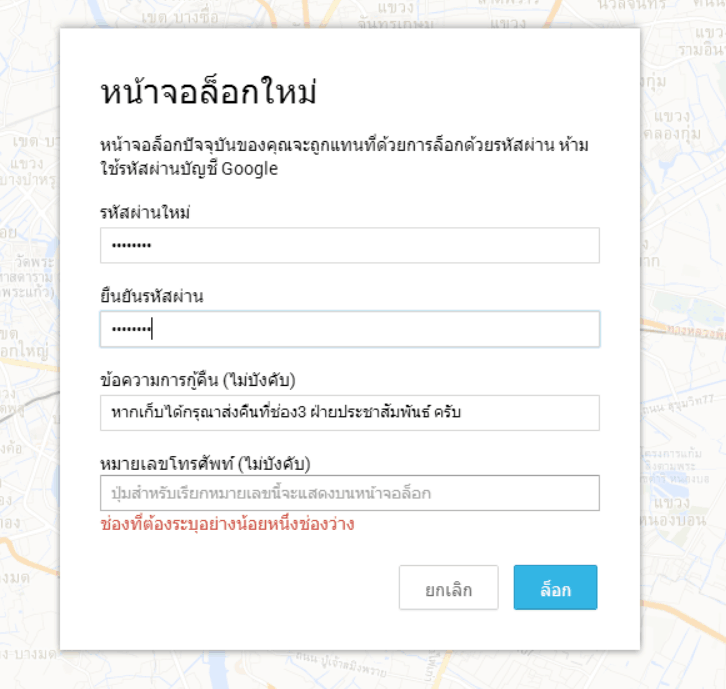Click the red validation error message

[x=228, y=524]
